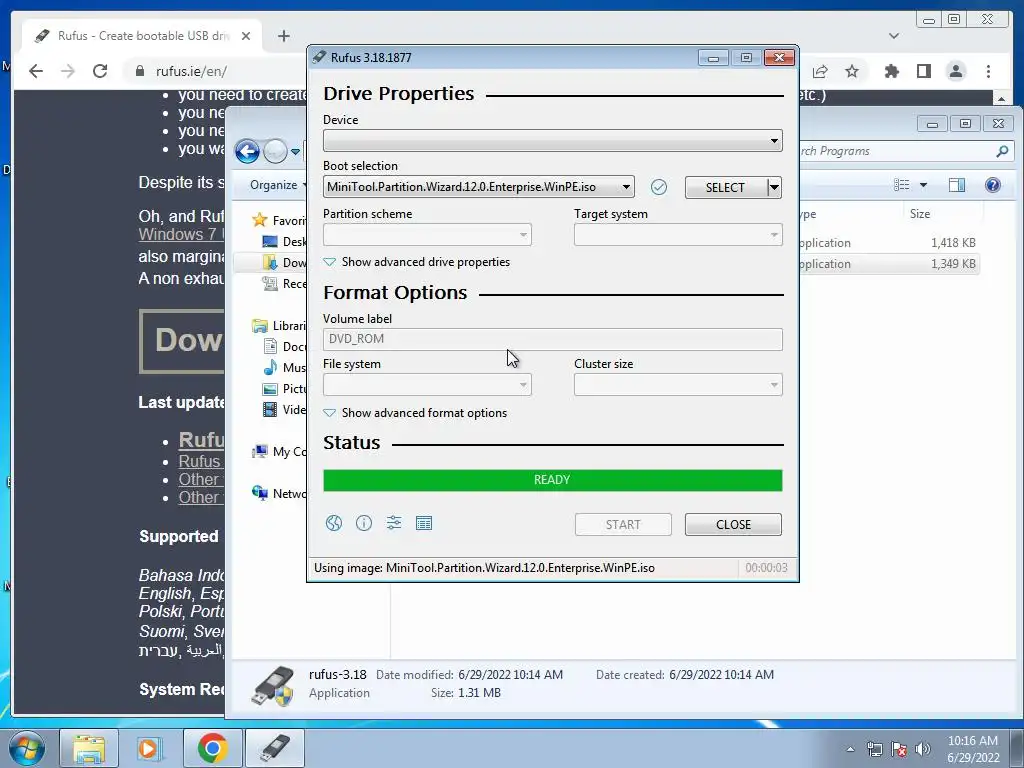The image size is (1024, 768).
Task: Open Rufus About info icon
Action: (364, 523)
